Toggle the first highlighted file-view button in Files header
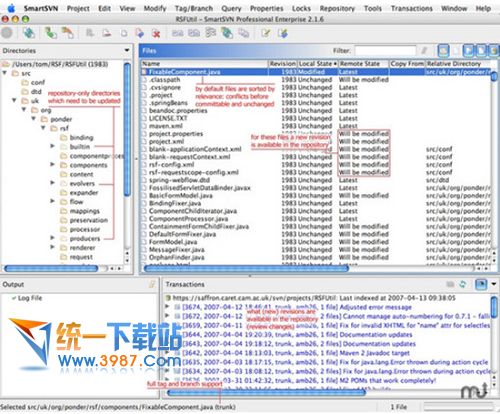The image size is (500, 414). (443, 51)
